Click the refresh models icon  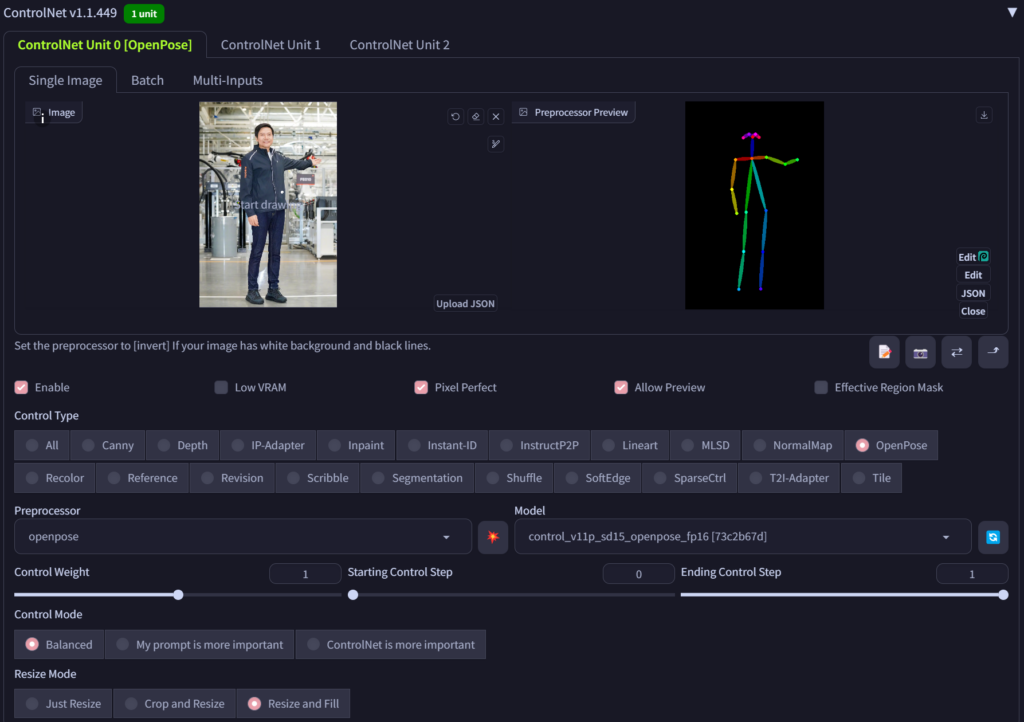(993, 537)
